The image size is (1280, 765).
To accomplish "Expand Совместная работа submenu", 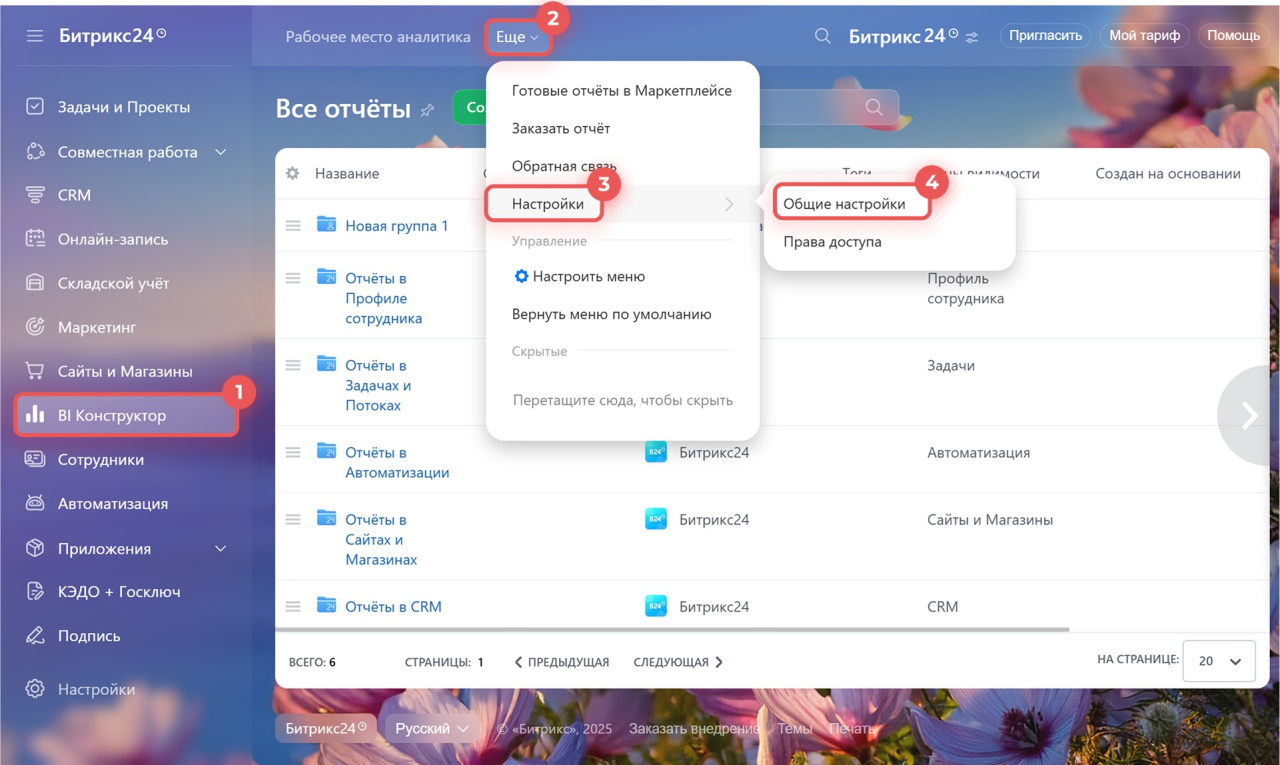I will pos(221,152).
